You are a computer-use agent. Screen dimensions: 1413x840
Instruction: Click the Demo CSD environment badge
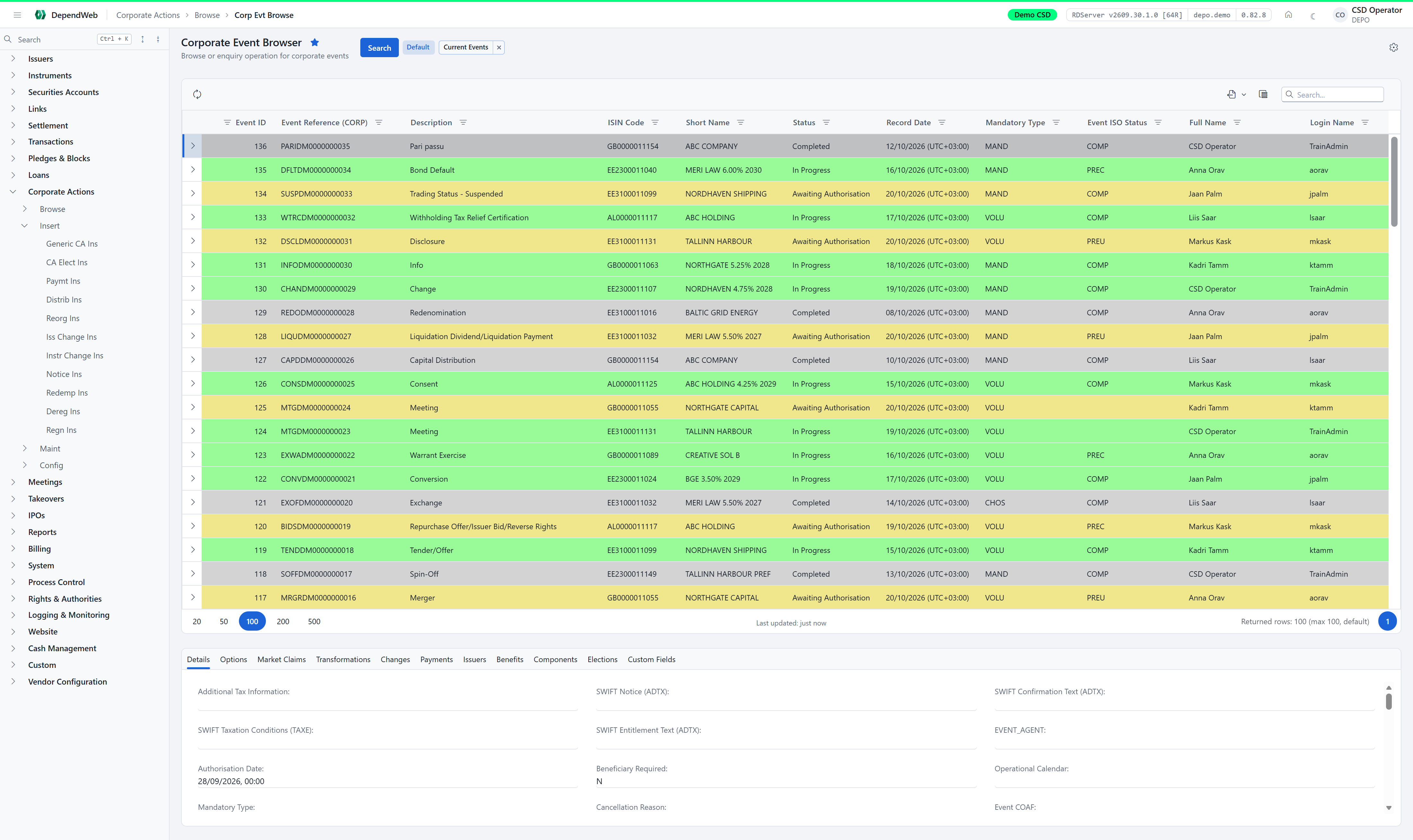tap(1032, 15)
